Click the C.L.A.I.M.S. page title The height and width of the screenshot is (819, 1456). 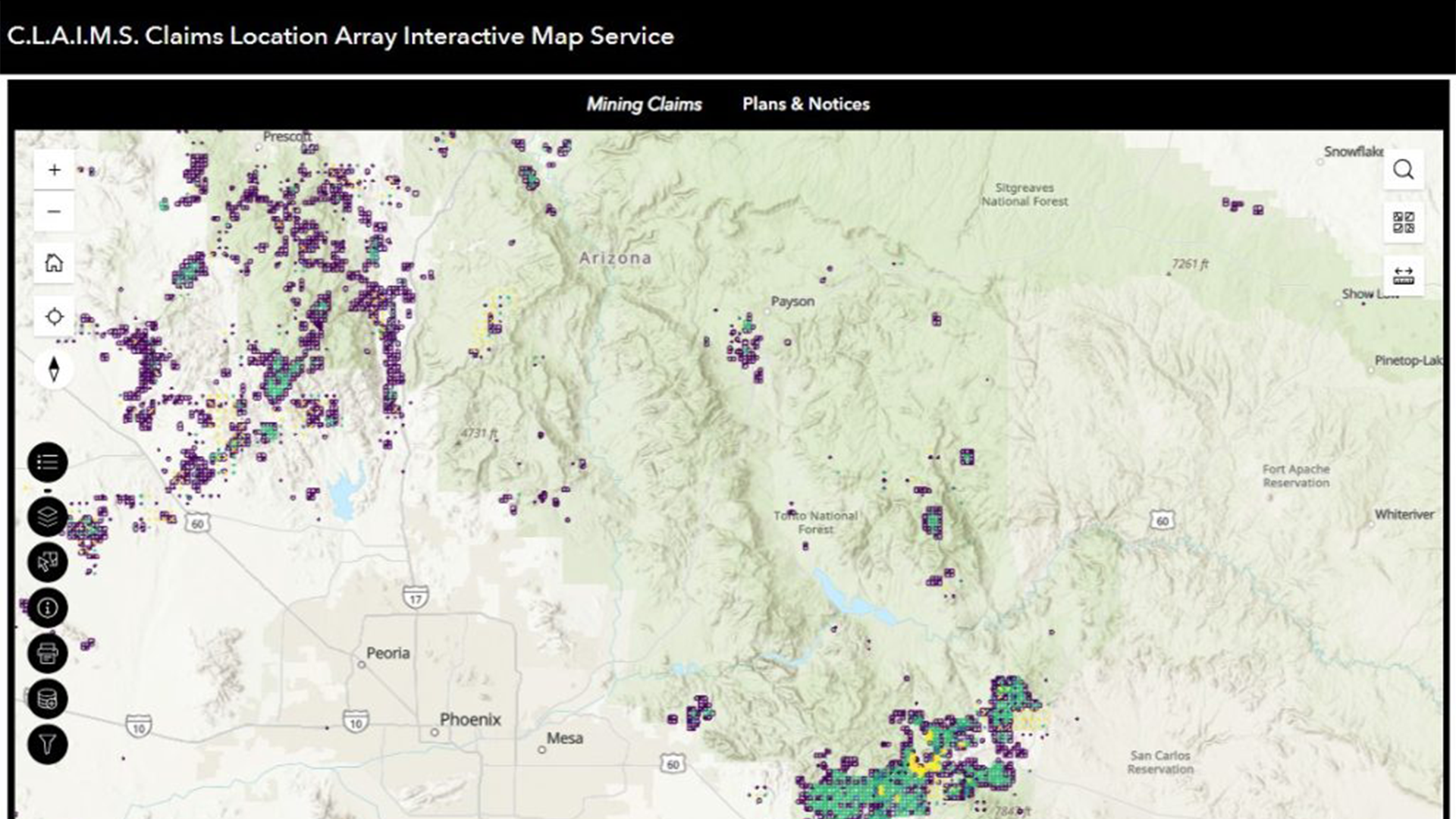click(340, 36)
